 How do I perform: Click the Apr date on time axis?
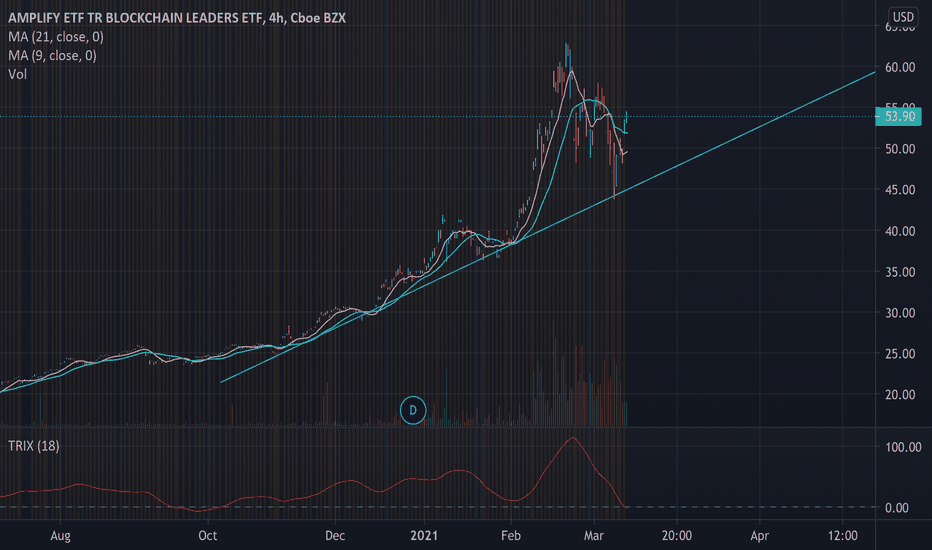point(760,536)
